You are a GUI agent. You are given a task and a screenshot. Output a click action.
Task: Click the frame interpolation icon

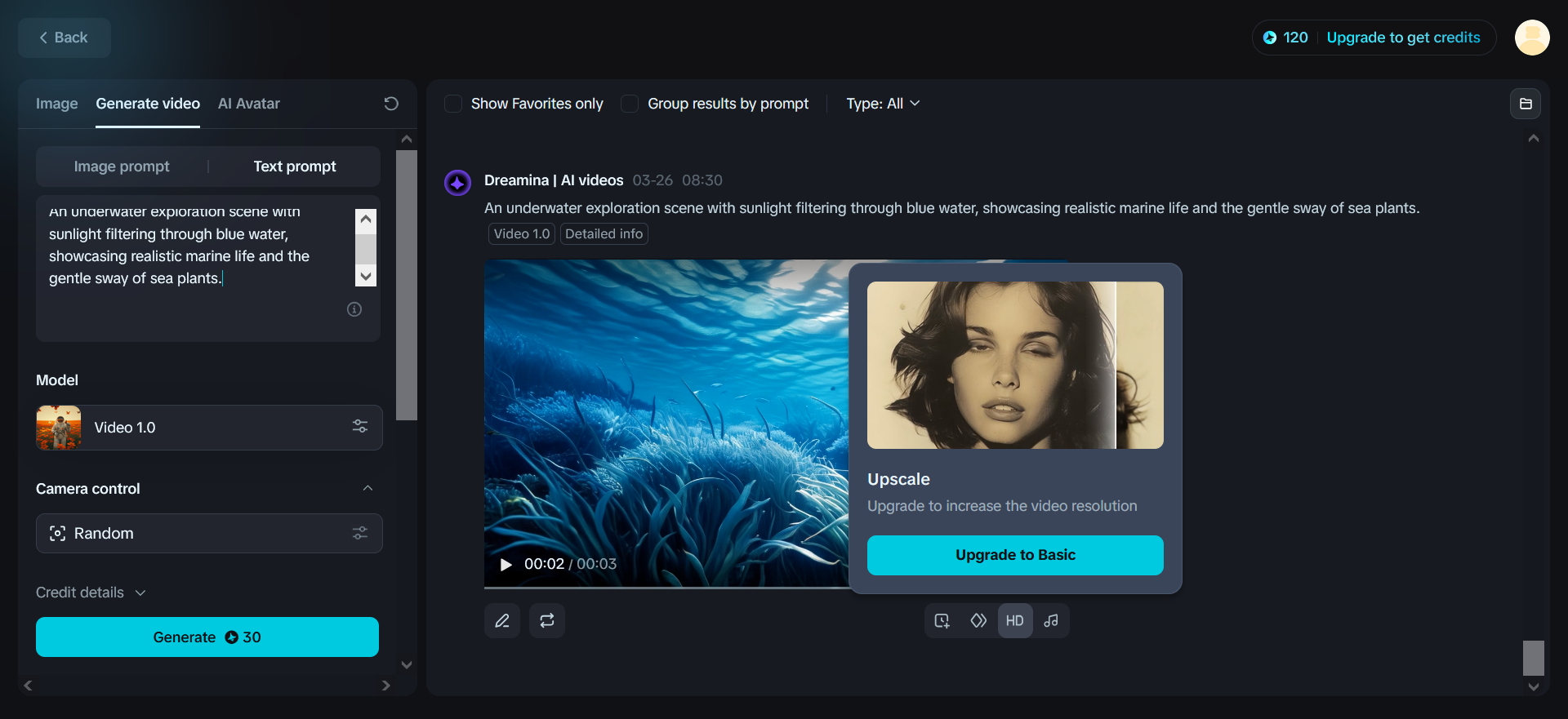(x=978, y=621)
